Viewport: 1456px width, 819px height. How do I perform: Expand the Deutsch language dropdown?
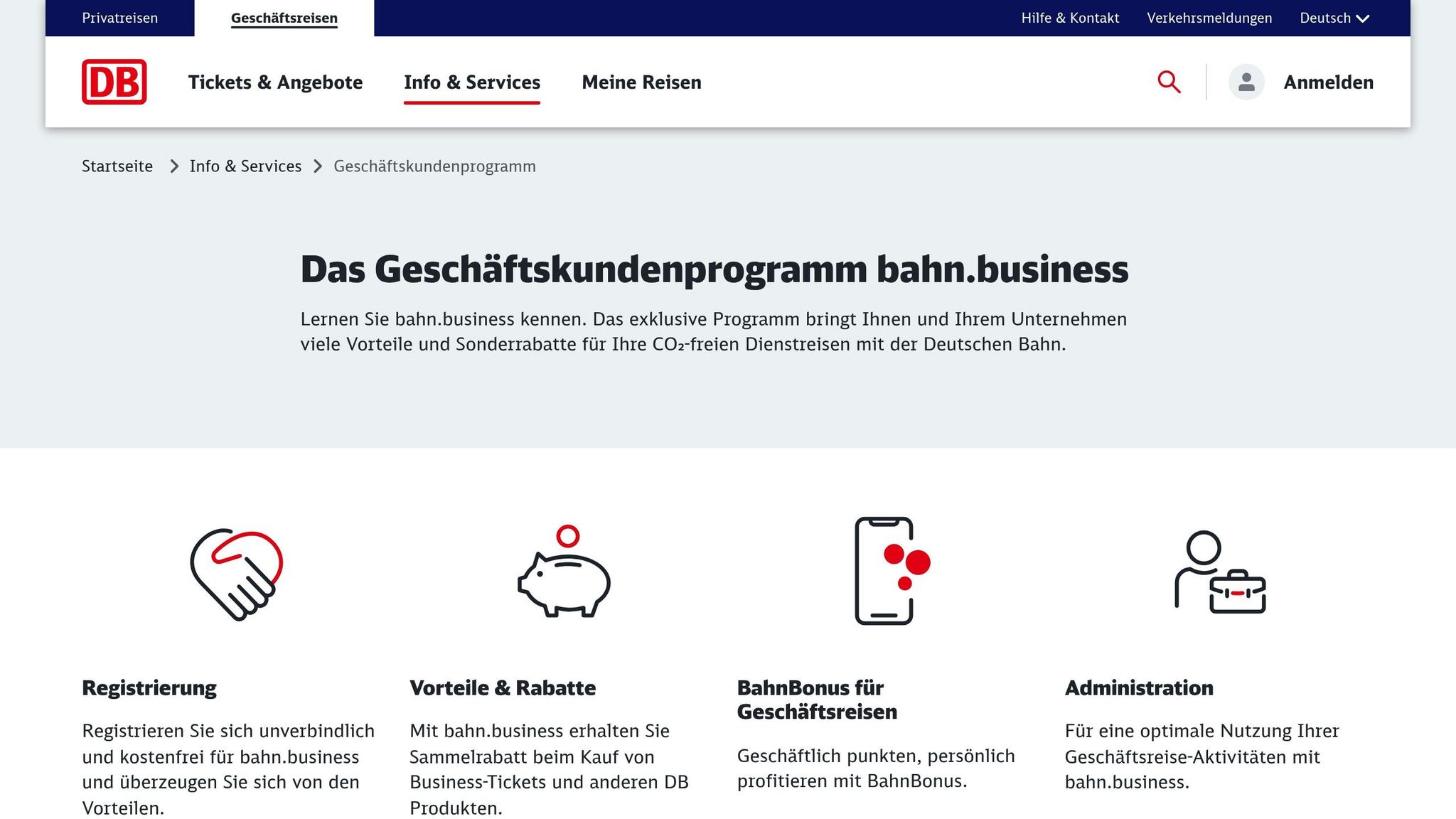[1334, 18]
